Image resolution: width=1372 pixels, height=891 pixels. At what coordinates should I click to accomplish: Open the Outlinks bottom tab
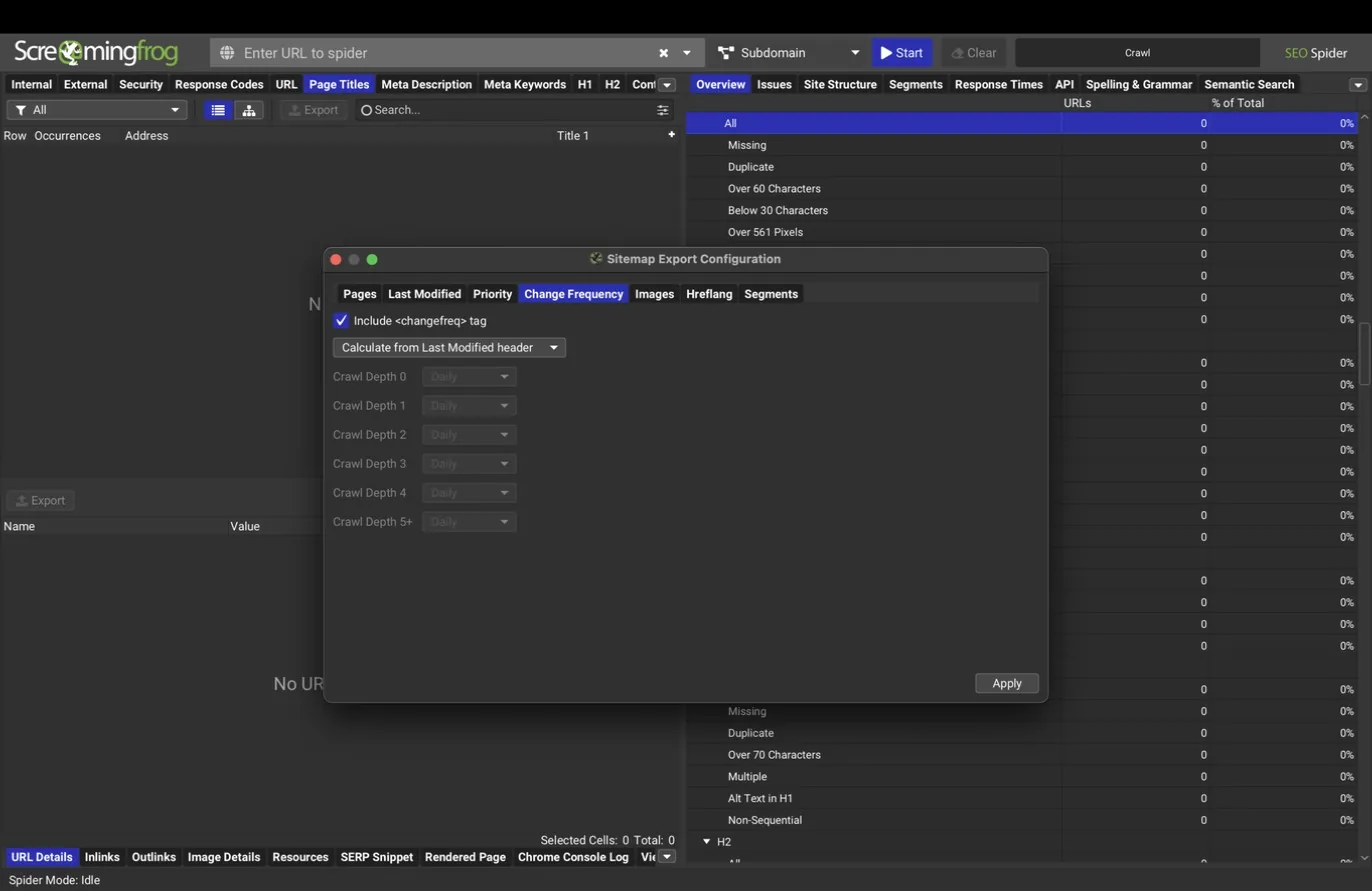pyautogui.click(x=154, y=857)
